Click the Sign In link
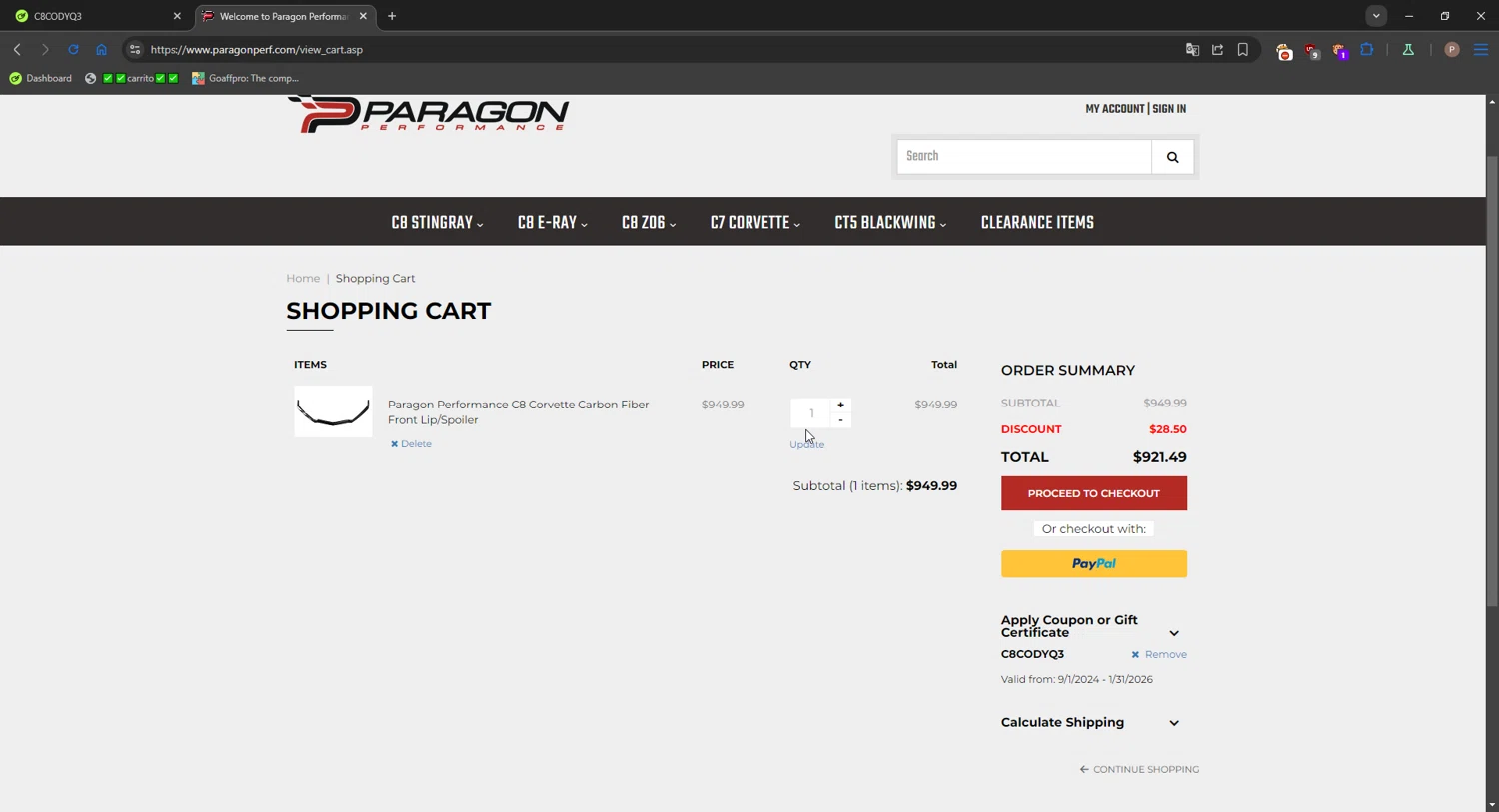1499x812 pixels. click(1169, 109)
